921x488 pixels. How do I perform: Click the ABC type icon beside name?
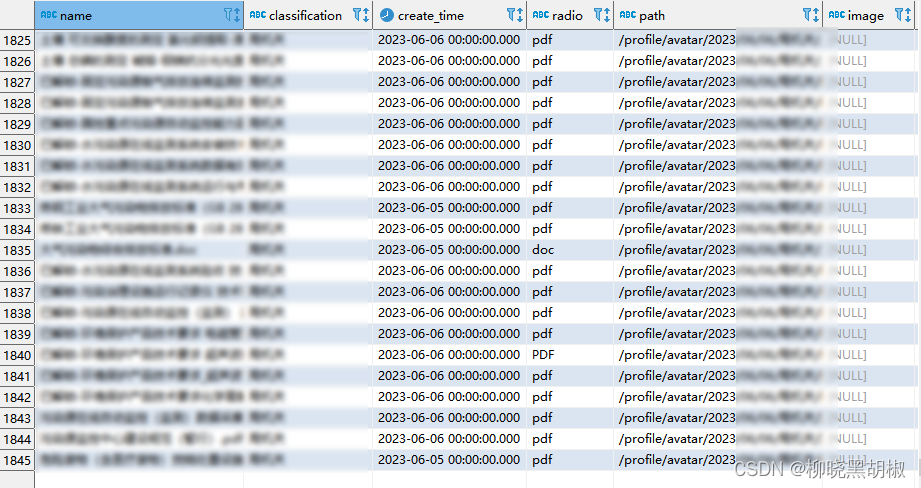click(49, 15)
